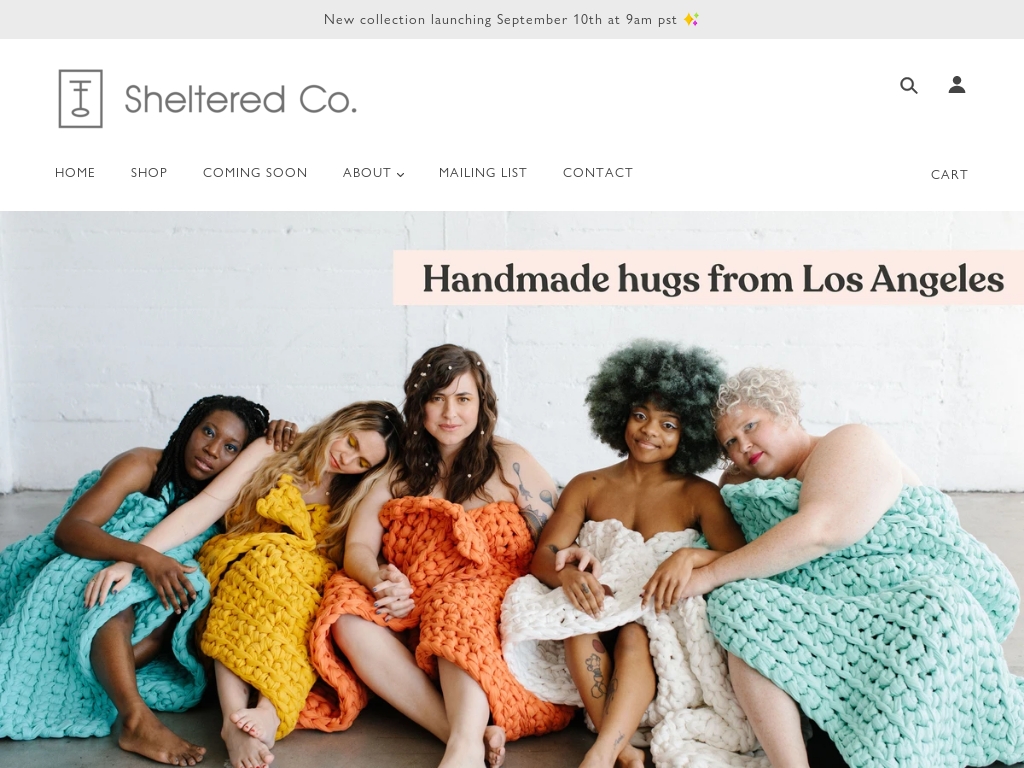Click the sparkle emoji in announcement bar
Viewport: 1024px width, 768px height.
(x=691, y=20)
